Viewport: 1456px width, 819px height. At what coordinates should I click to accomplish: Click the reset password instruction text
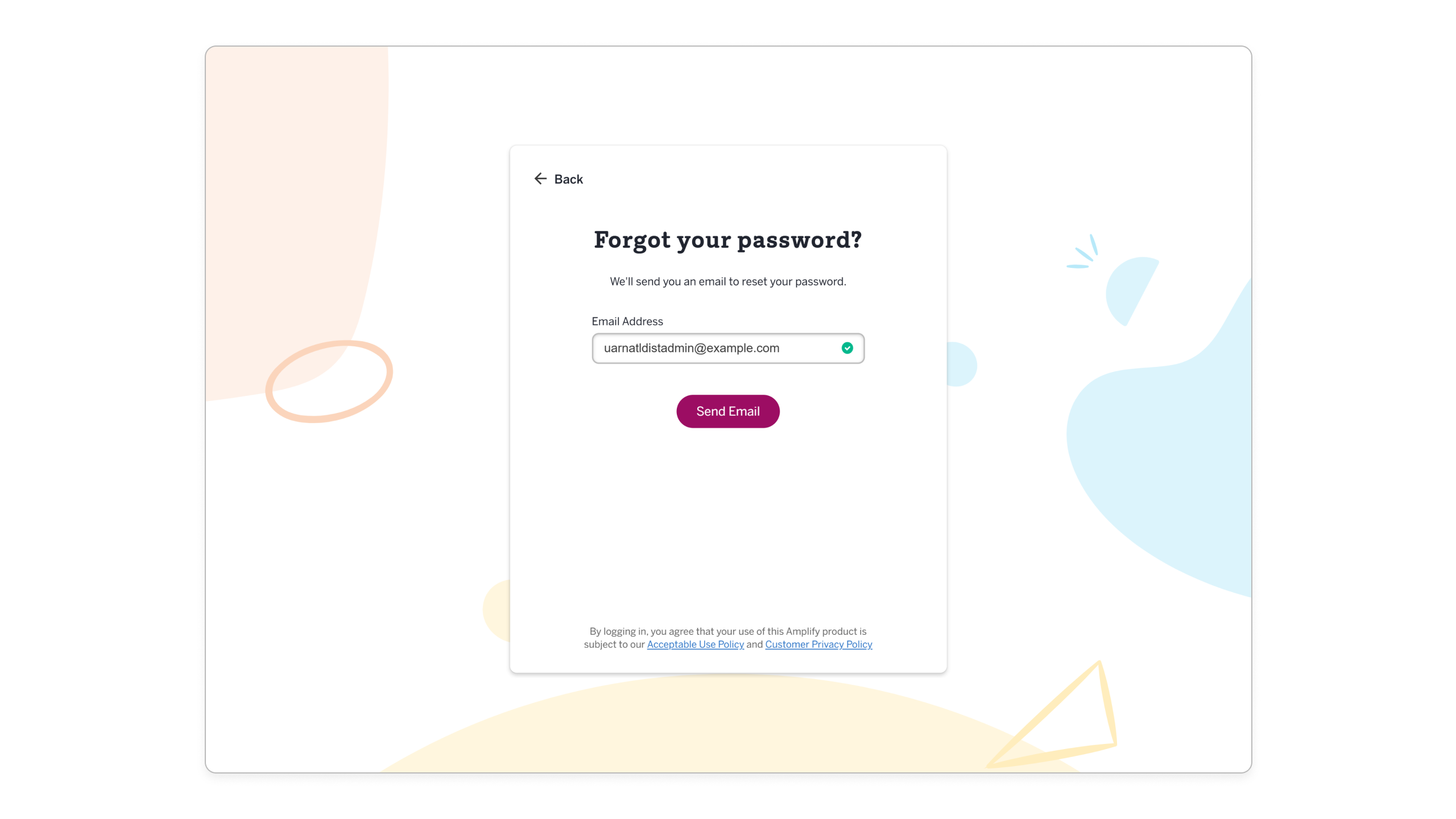(x=727, y=282)
